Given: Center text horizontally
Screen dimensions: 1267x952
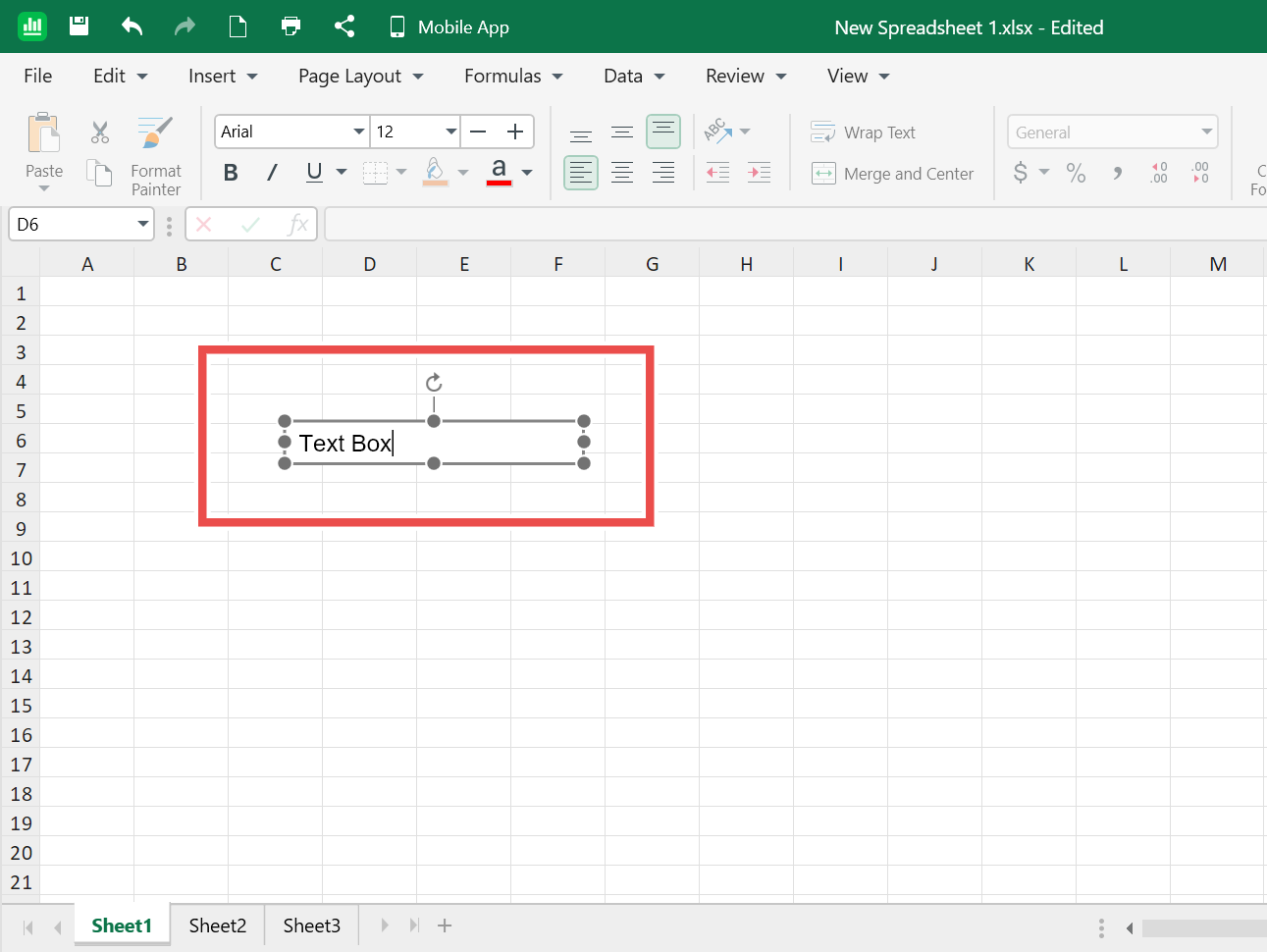Looking at the screenshot, I should click(x=622, y=173).
